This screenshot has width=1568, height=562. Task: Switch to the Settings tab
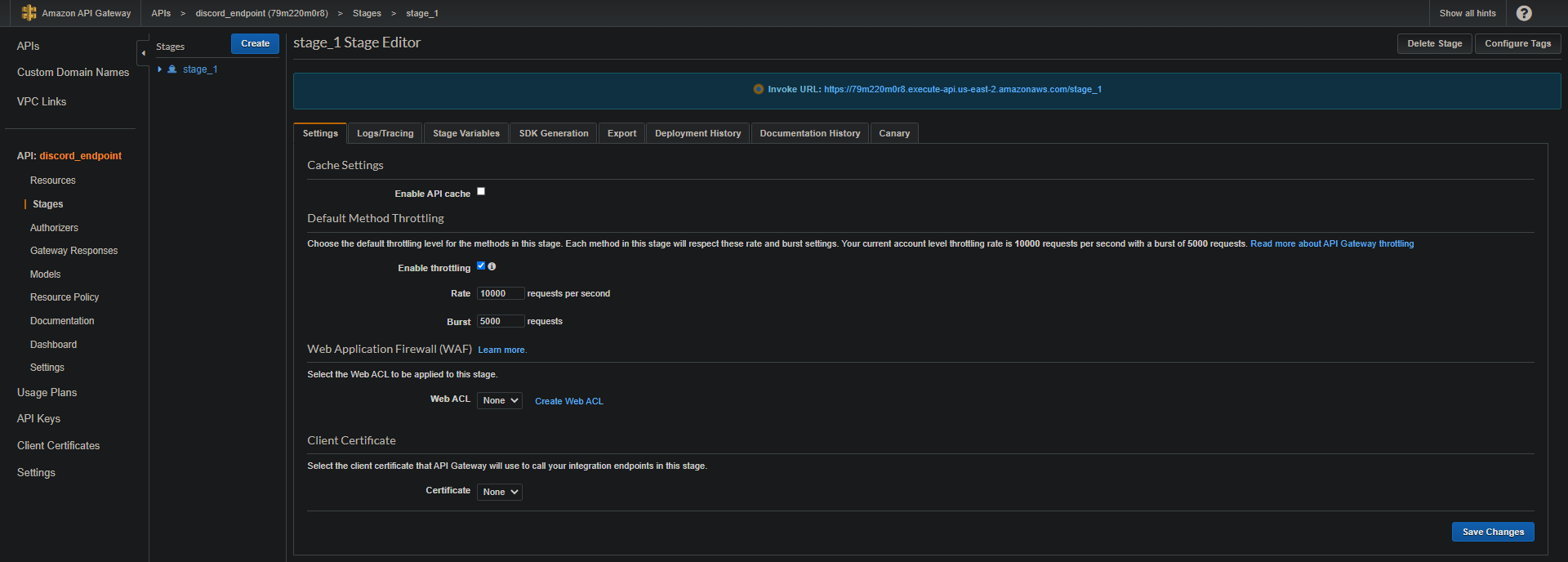320,133
